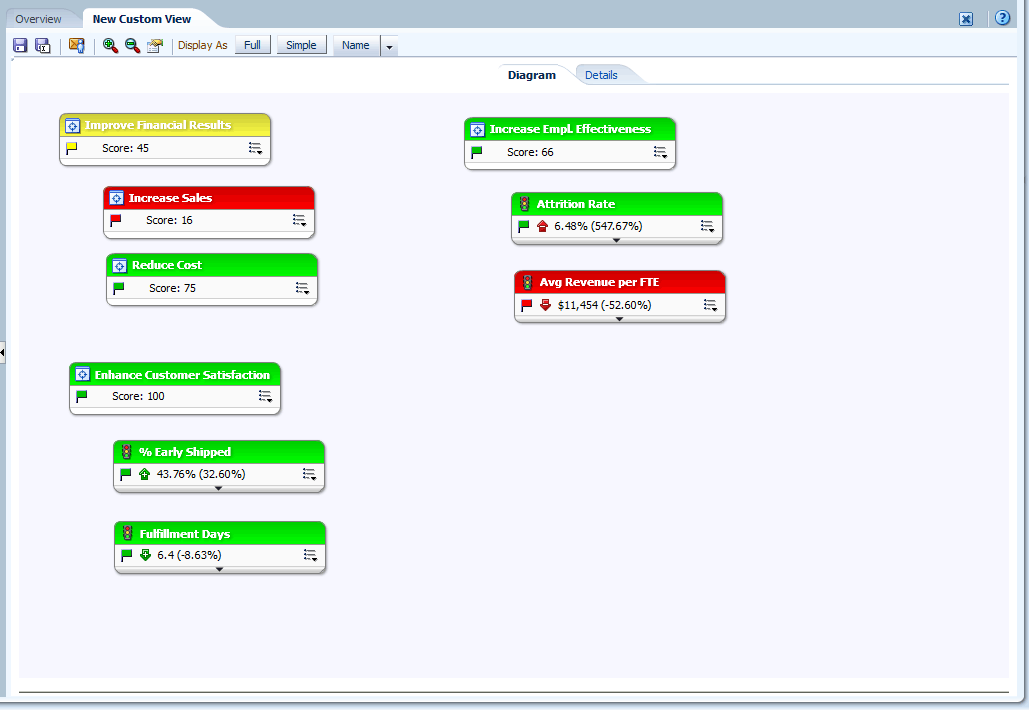Click the KPI traffic light icon on Attrition Rate

[x=524, y=204]
